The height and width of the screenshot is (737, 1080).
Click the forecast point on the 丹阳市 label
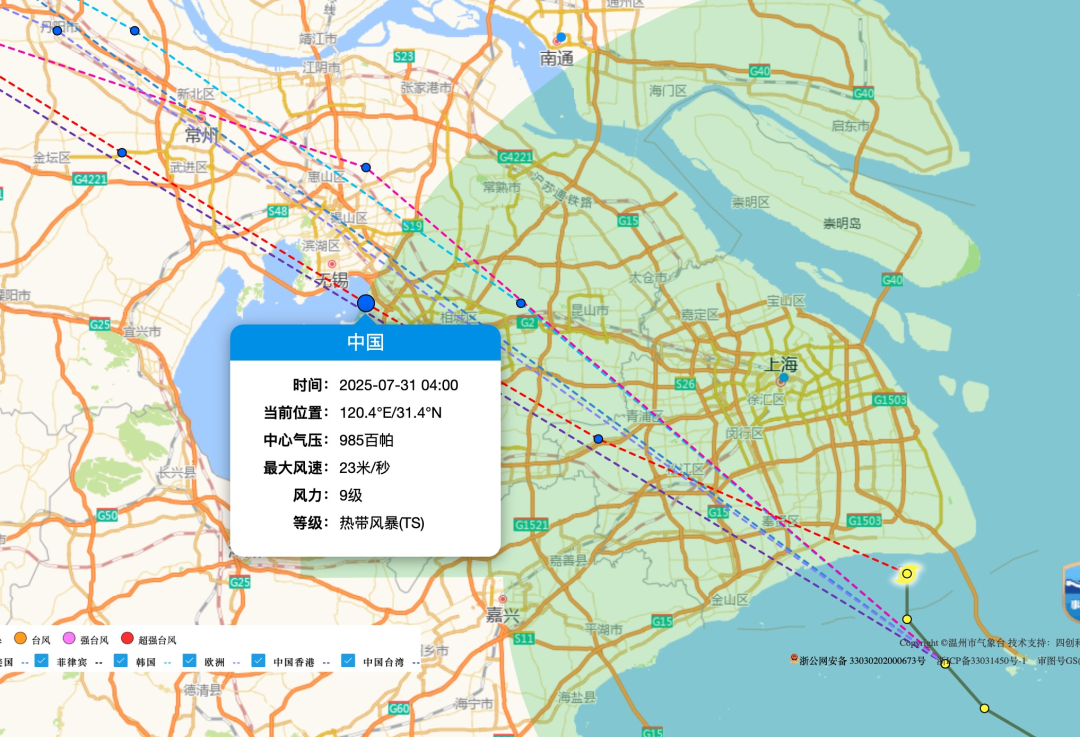click(x=57, y=30)
